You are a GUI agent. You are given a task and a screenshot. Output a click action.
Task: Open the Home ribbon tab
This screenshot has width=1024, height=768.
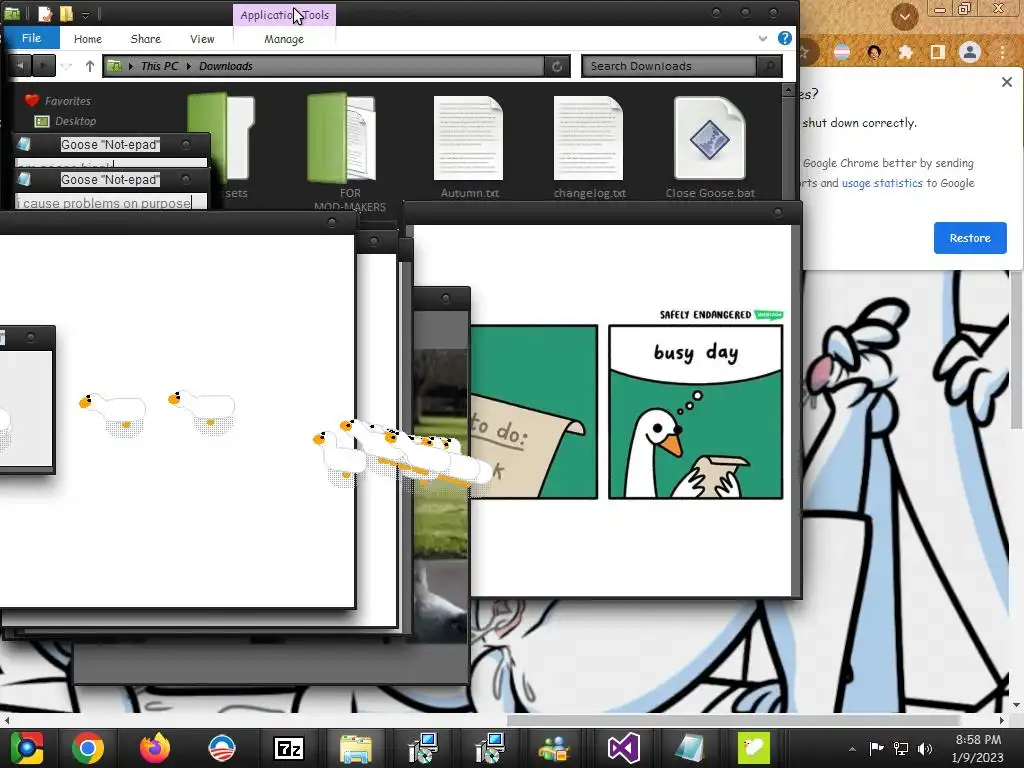pyautogui.click(x=88, y=39)
